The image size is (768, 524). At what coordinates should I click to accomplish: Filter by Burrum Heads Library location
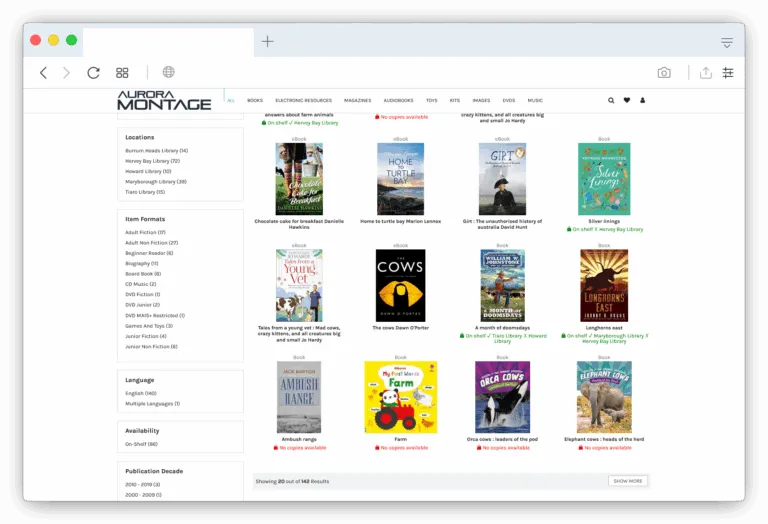(x=157, y=151)
